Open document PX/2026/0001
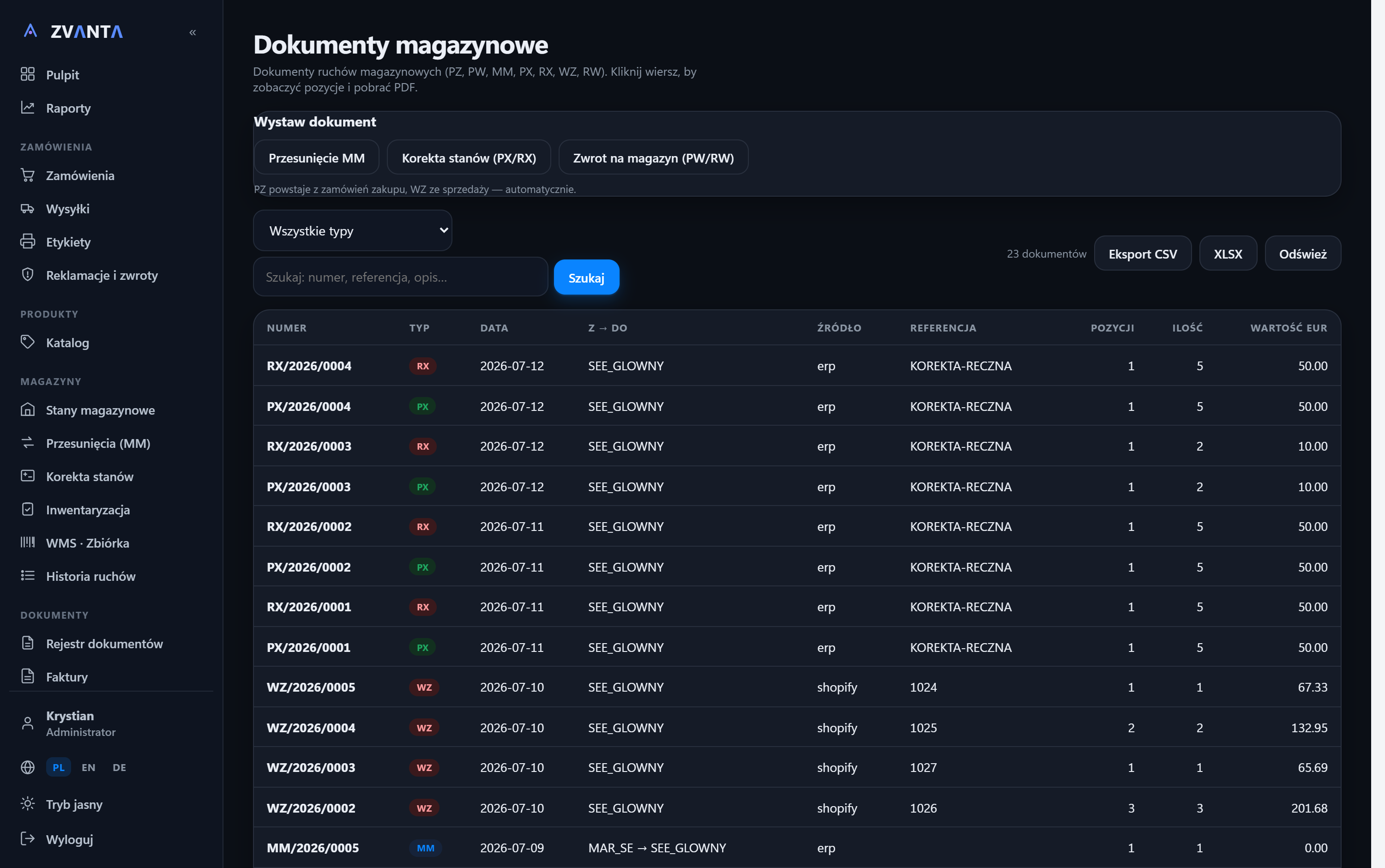 point(797,647)
